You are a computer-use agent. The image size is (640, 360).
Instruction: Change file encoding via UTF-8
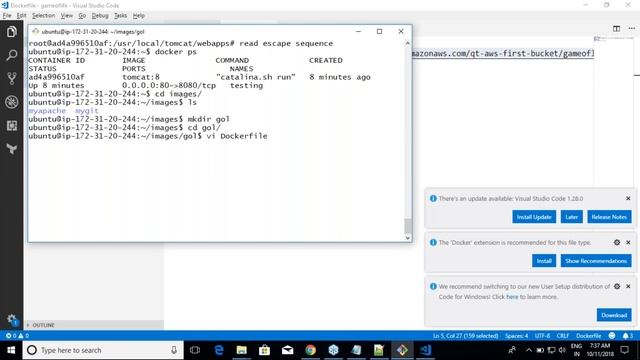pos(542,336)
